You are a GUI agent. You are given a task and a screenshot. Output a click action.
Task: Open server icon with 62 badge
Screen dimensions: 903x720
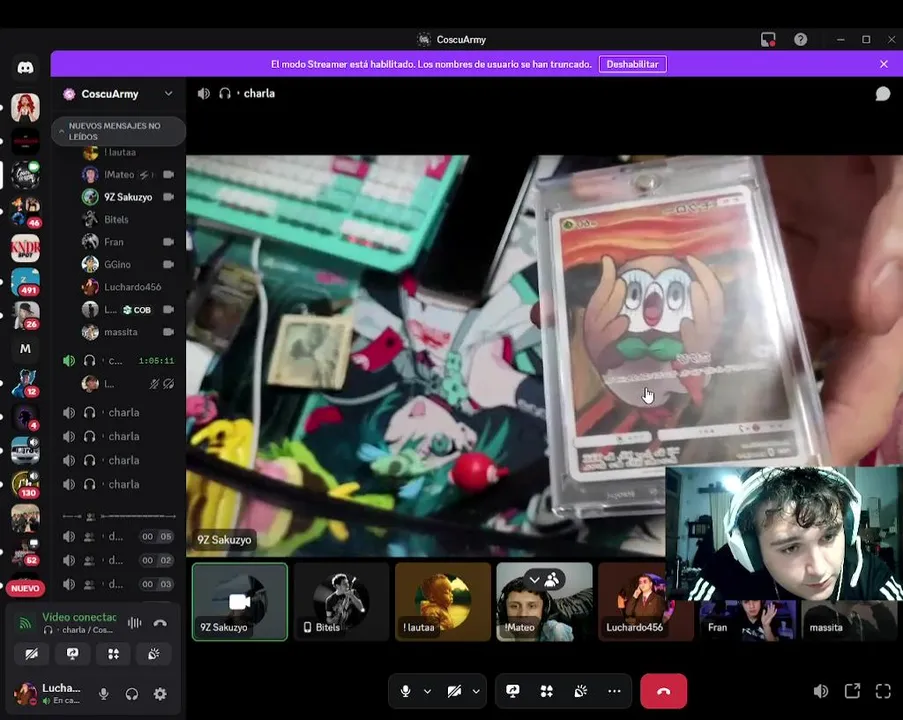(25, 552)
